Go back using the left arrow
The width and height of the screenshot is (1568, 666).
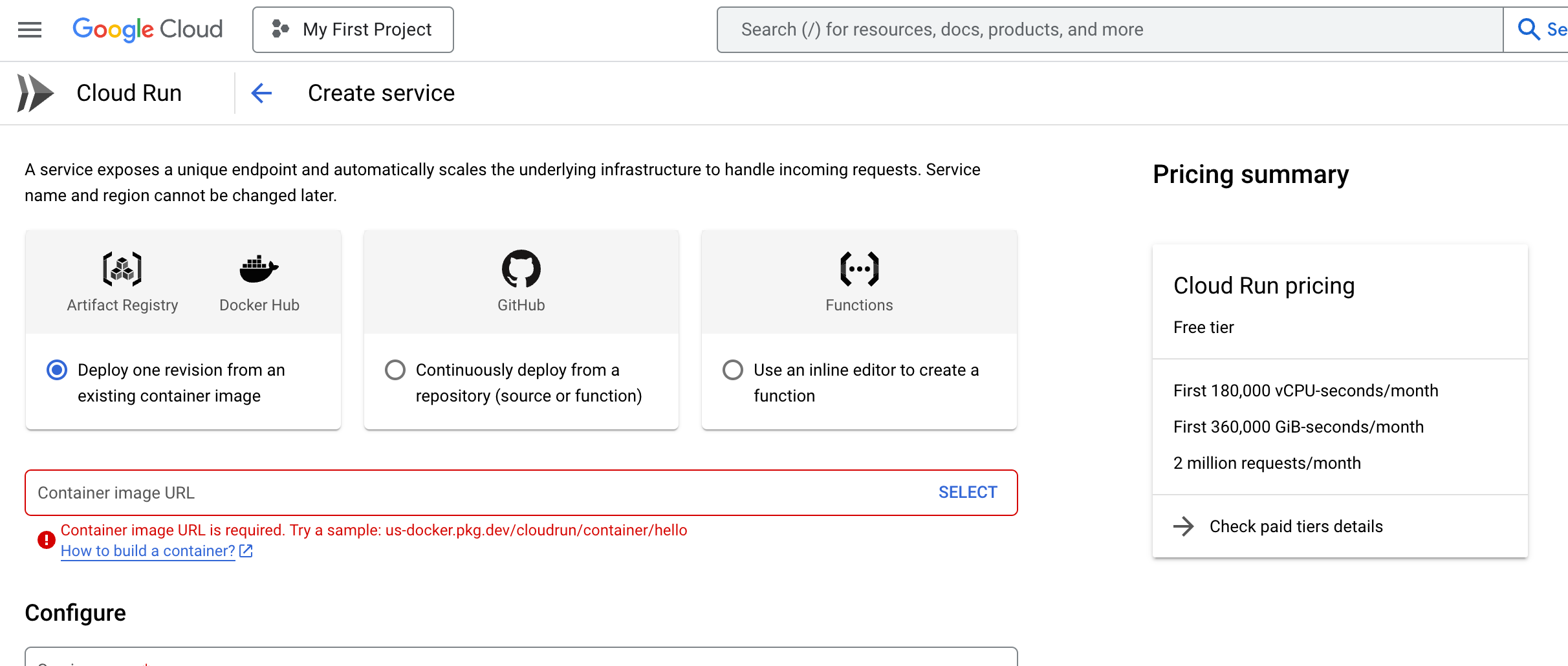[261, 93]
